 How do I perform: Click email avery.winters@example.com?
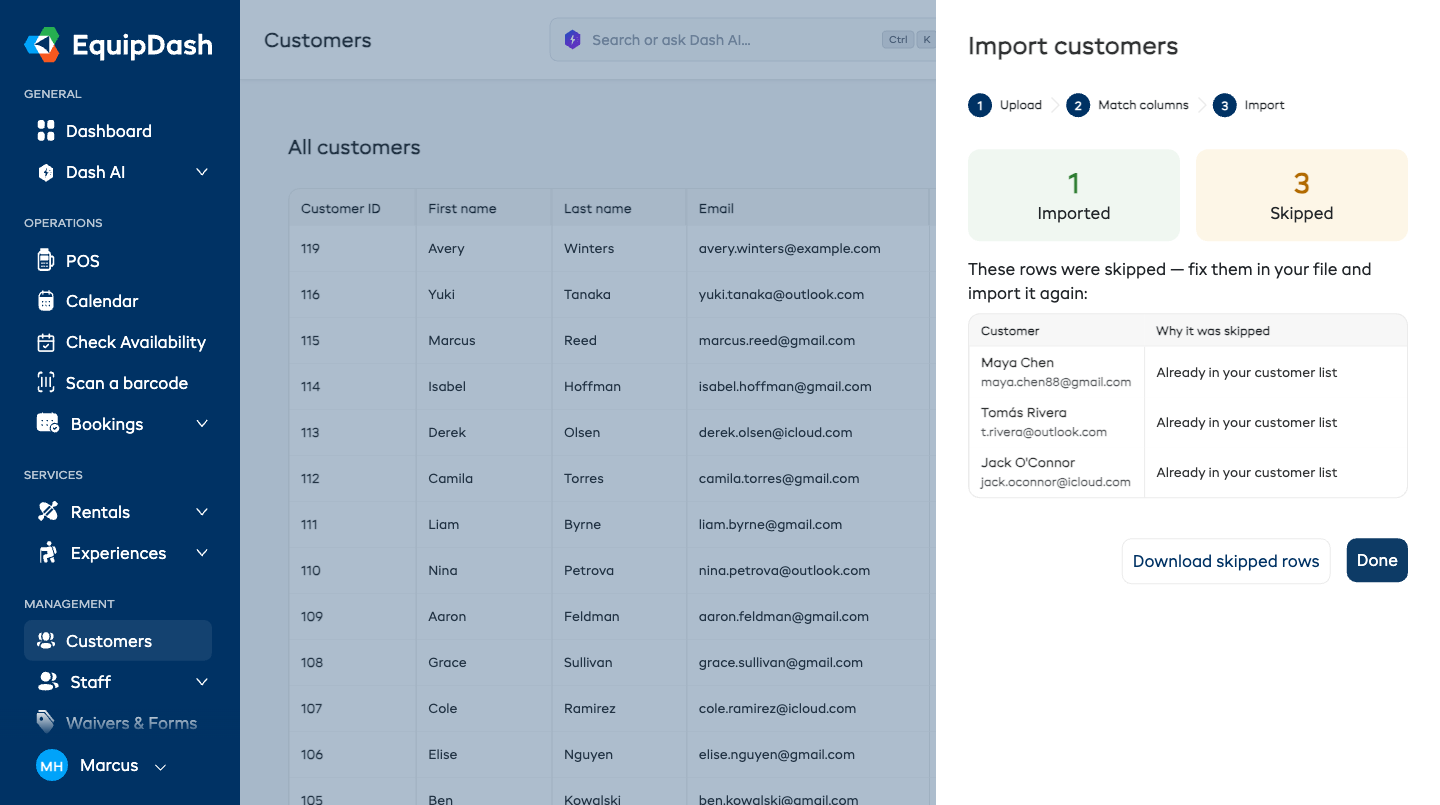[789, 248]
